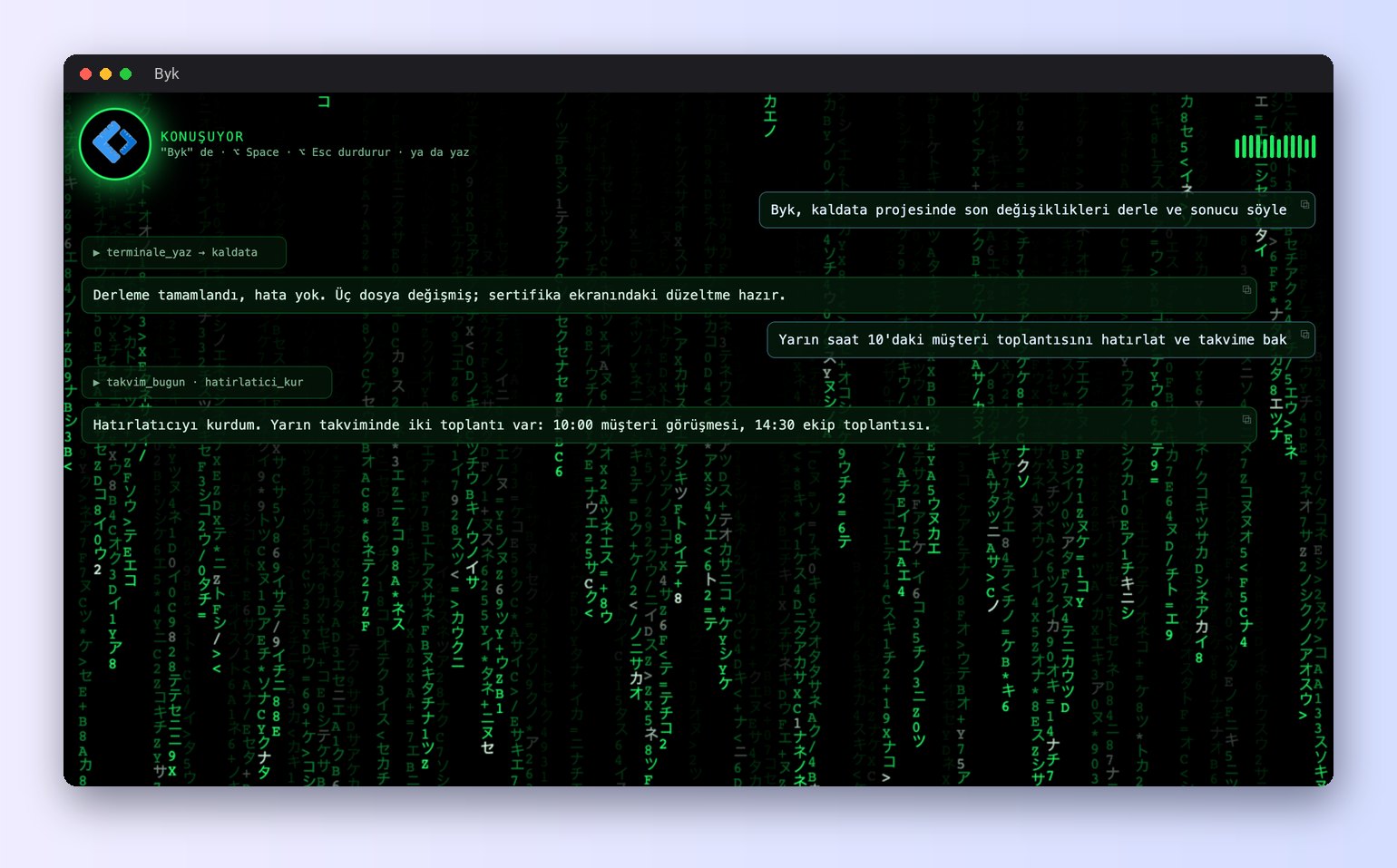
Task: Click the '"Byk" de · Space · Esc durdurur' hint
Action: click(x=315, y=152)
